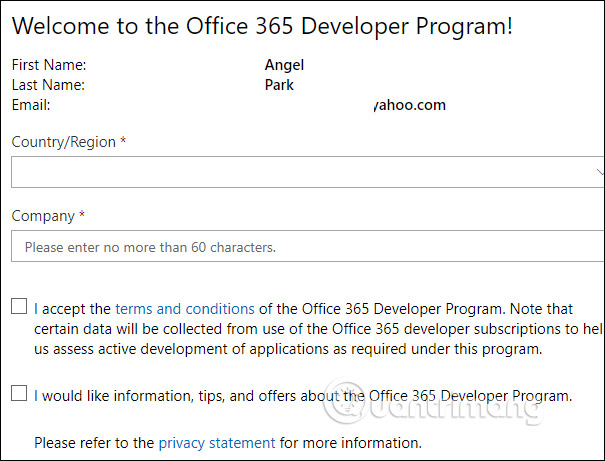Click the first name value Angel
Image resolution: width=605 pixels, height=461 pixels.
coord(284,65)
